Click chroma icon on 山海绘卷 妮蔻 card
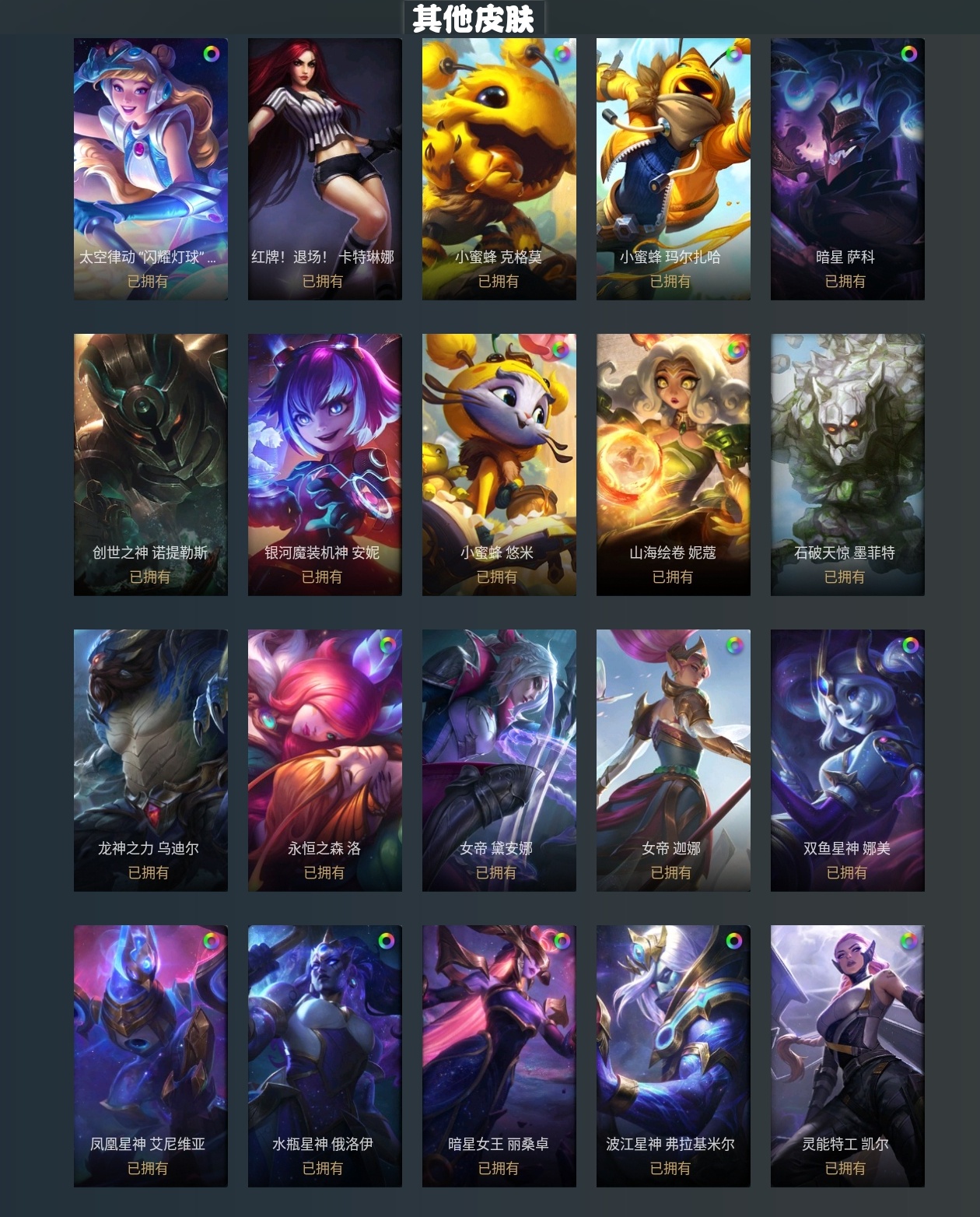 tap(734, 349)
